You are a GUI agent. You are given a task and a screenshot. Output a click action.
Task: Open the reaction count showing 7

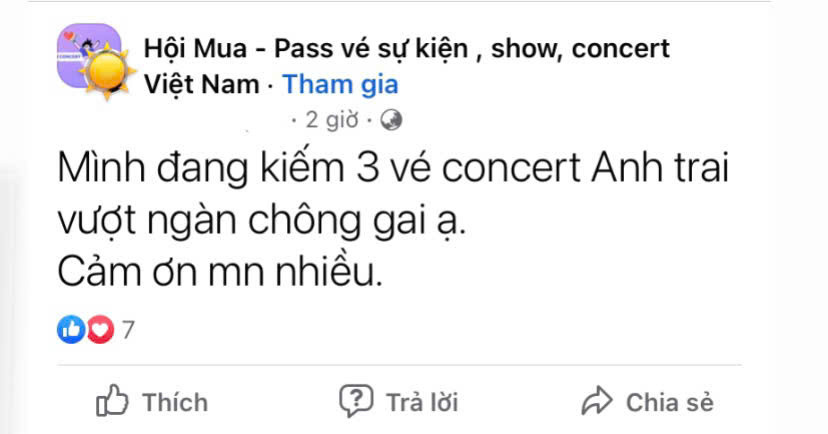127,329
